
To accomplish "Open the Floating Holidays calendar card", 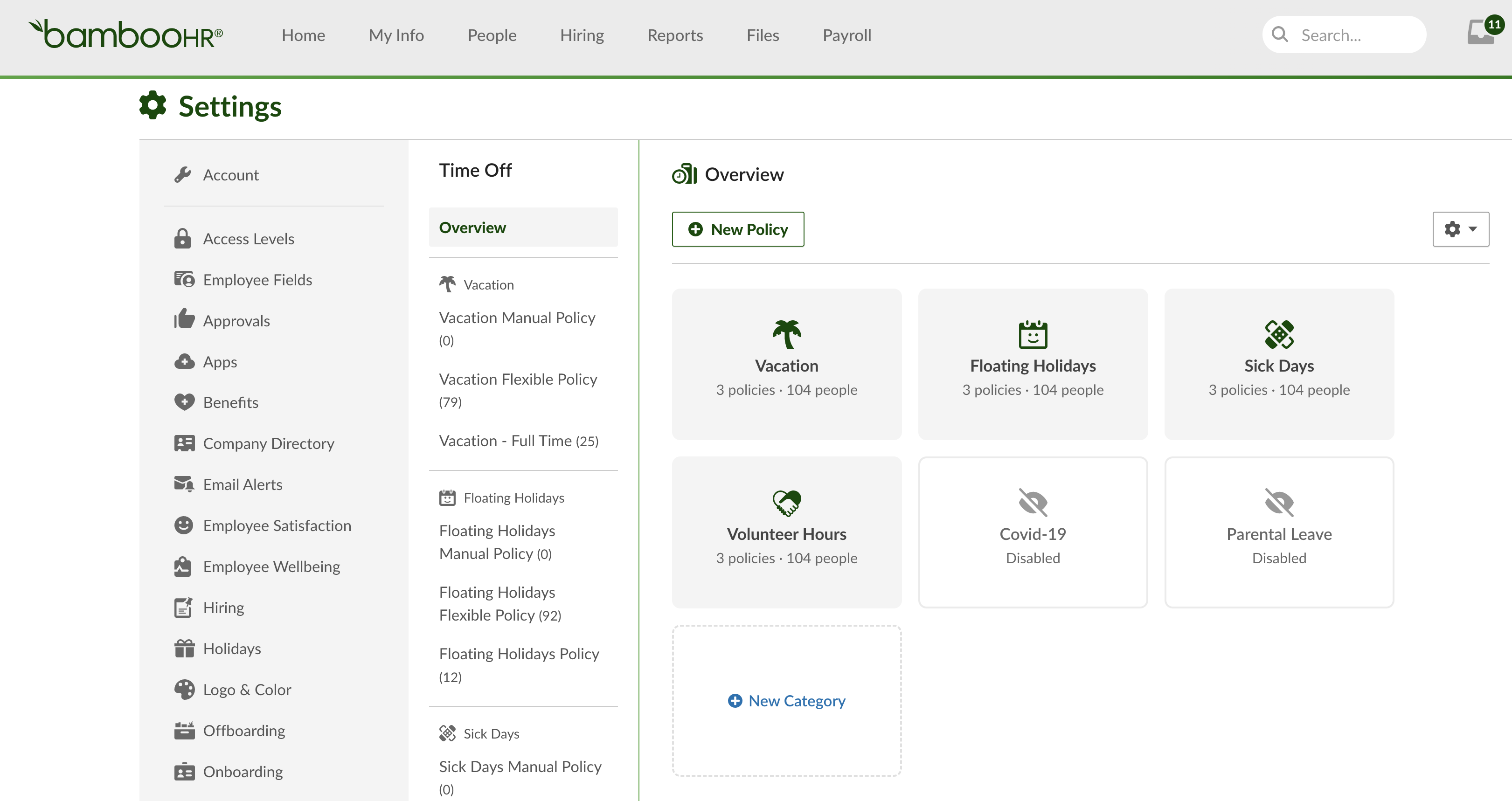I will pos(1033,364).
